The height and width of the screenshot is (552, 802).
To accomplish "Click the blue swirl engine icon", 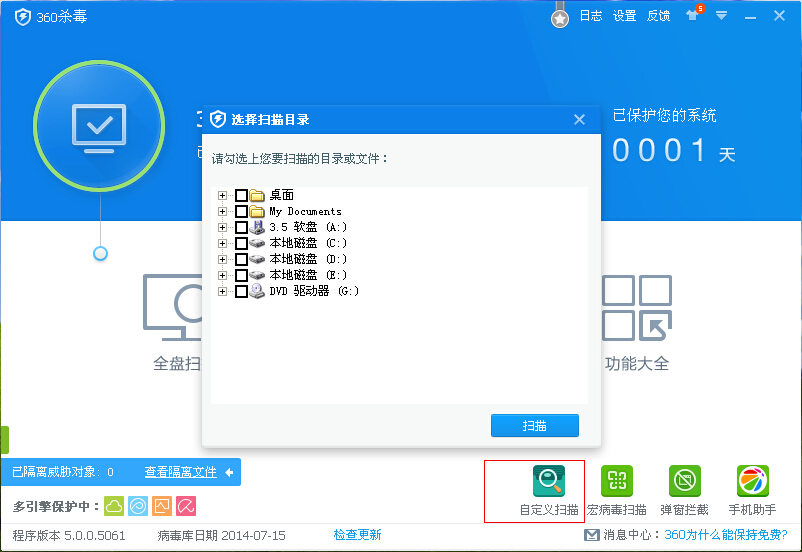I will (138, 506).
